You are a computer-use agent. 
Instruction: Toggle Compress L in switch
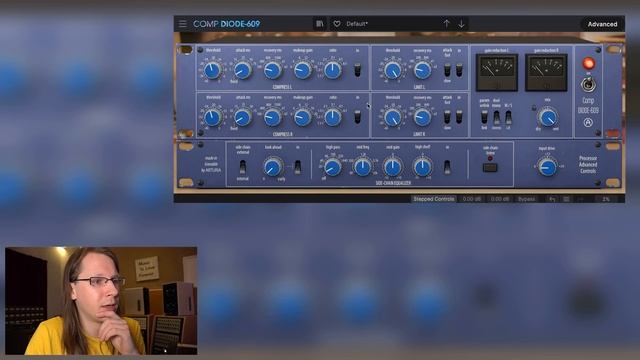pyautogui.click(x=358, y=70)
